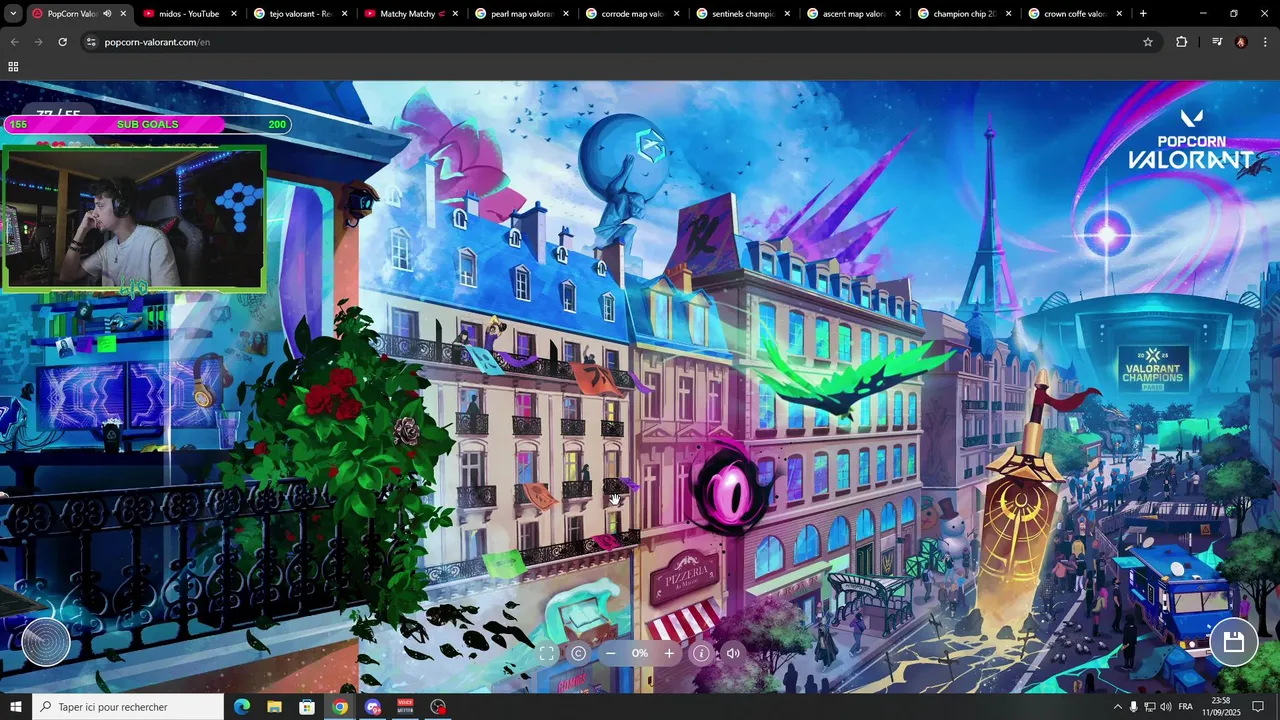Open Microsoft Store from taskbar

click(x=307, y=707)
